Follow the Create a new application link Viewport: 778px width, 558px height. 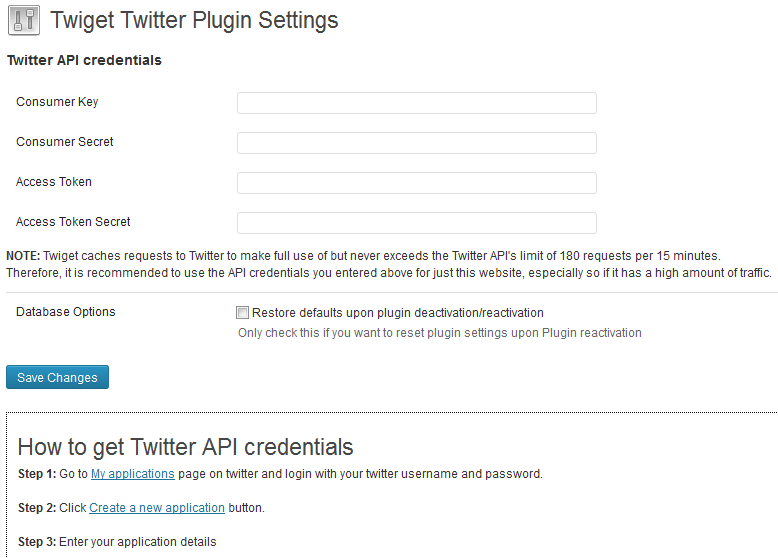coord(157,508)
